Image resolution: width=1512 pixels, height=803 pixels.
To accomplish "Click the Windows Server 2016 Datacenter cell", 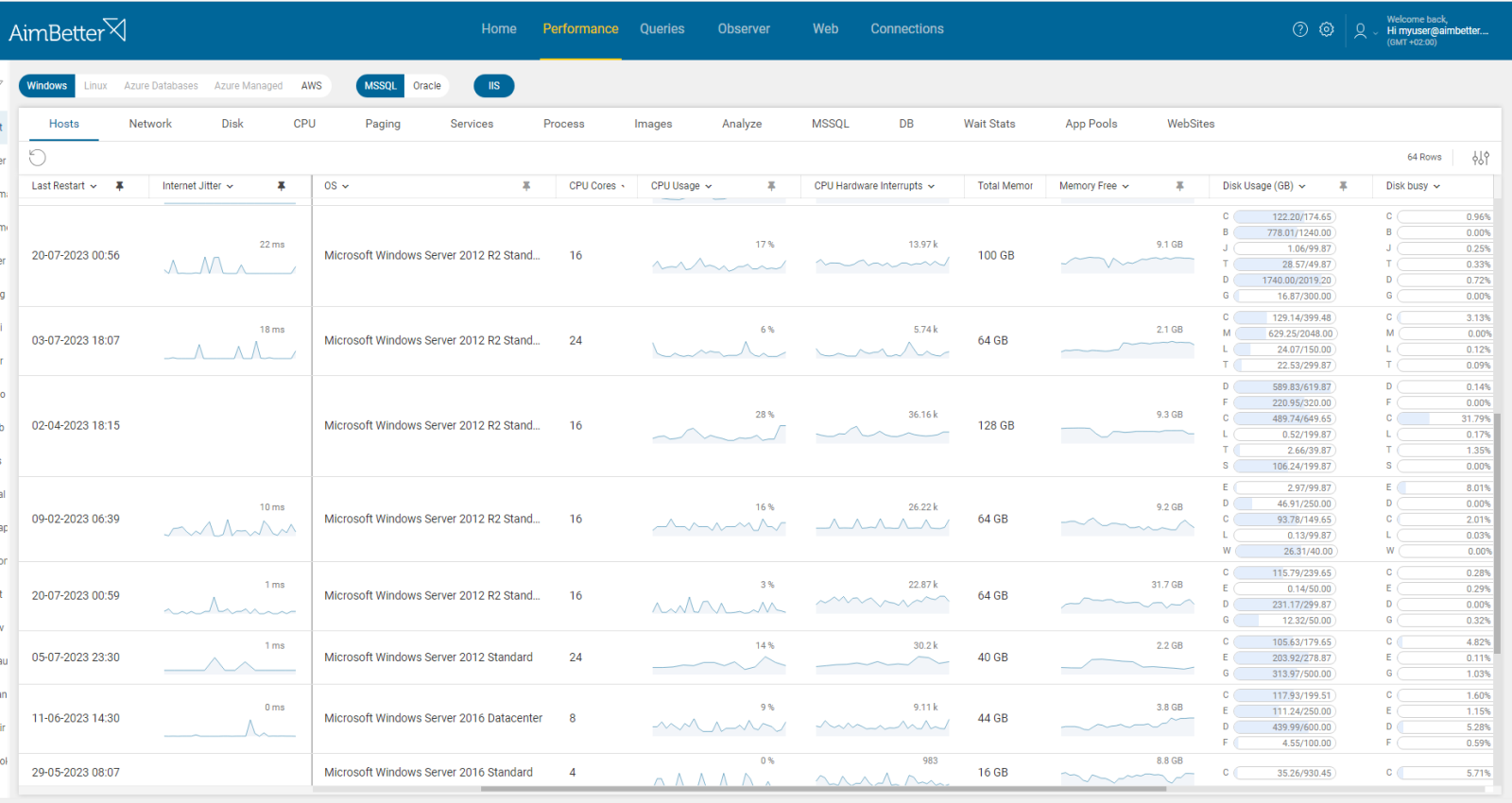I will coord(433,719).
